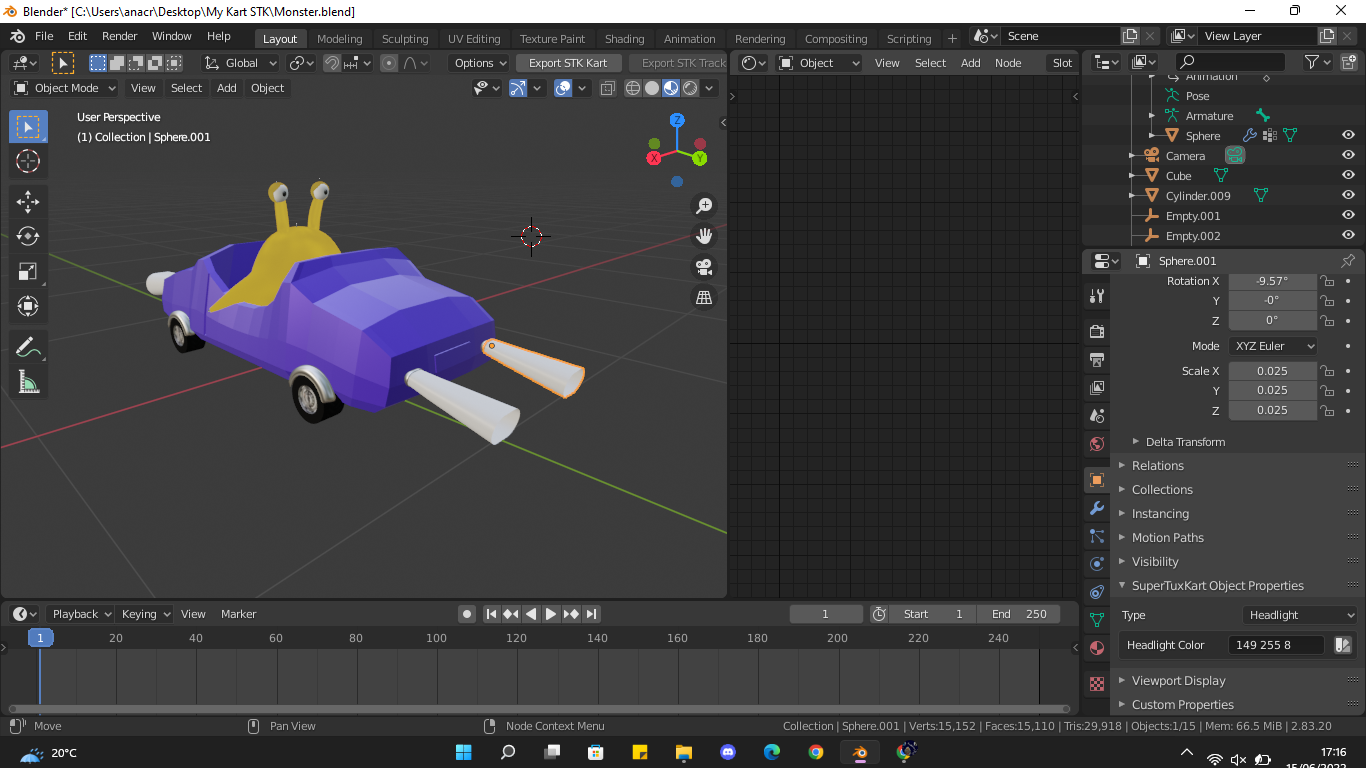The width and height of the screenshot is (1366, 768).
Task: Activate the Measure tool
Action: pyautogui.click(x=28, y=382)
